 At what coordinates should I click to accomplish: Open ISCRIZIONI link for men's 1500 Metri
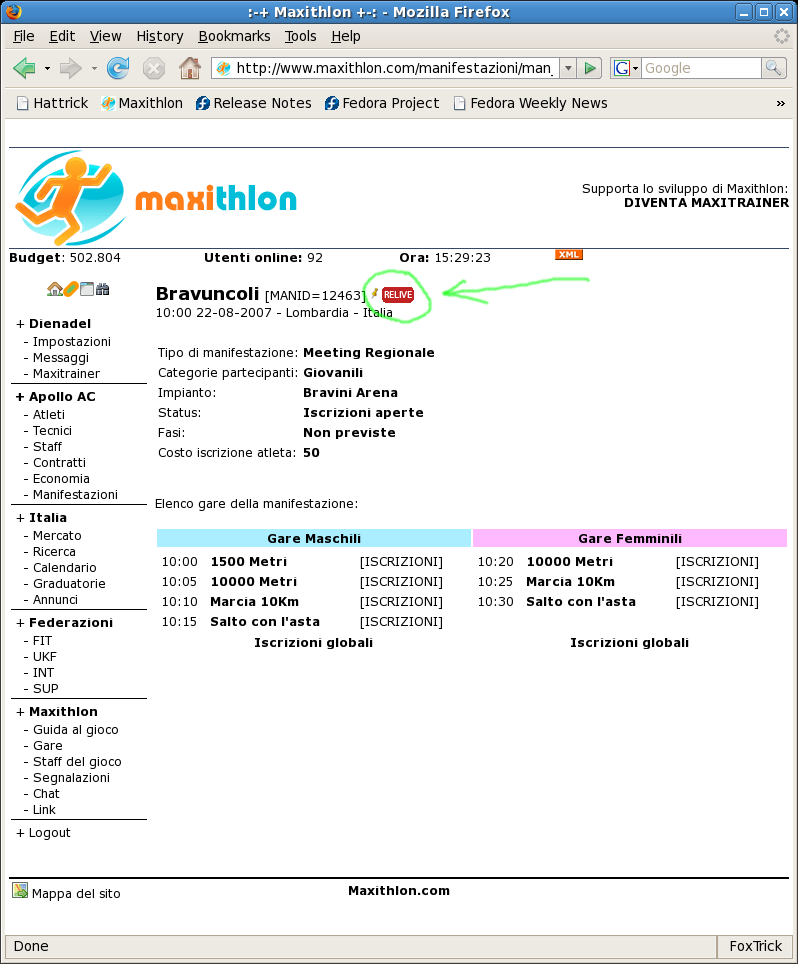pos(401,562)
